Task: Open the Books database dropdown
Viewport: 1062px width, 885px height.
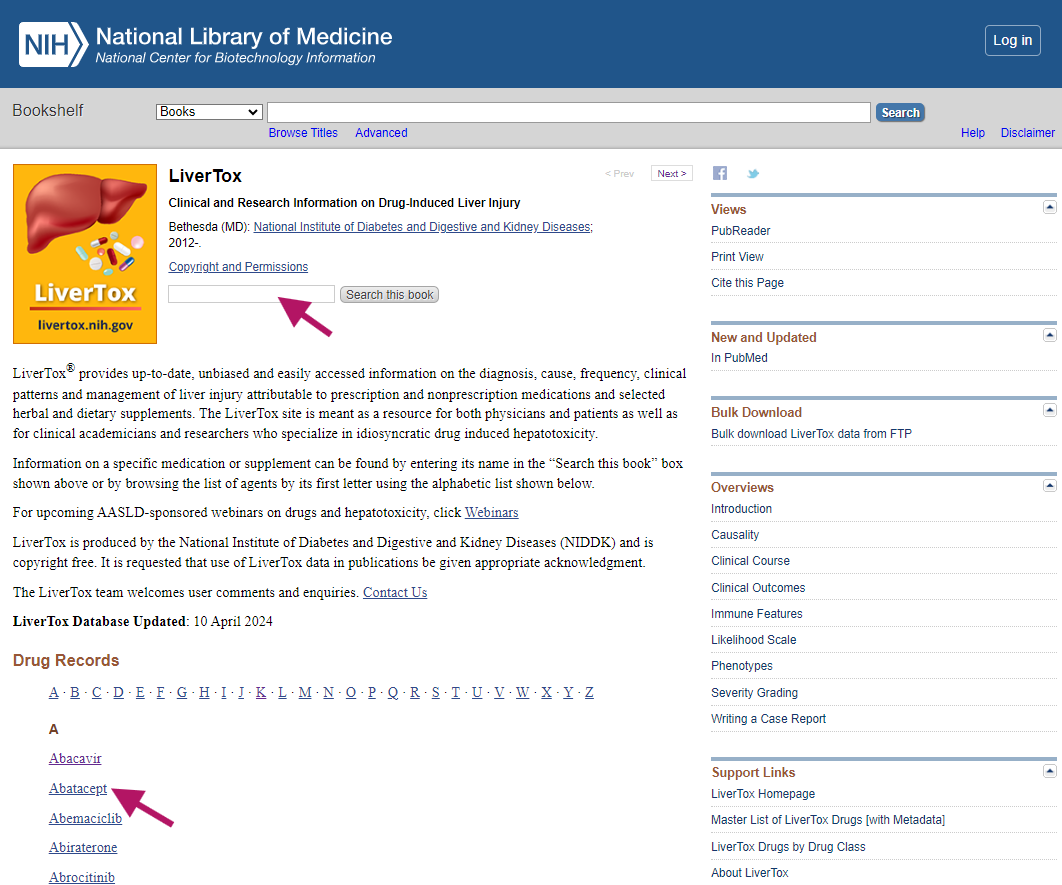Action: point(209,112)
